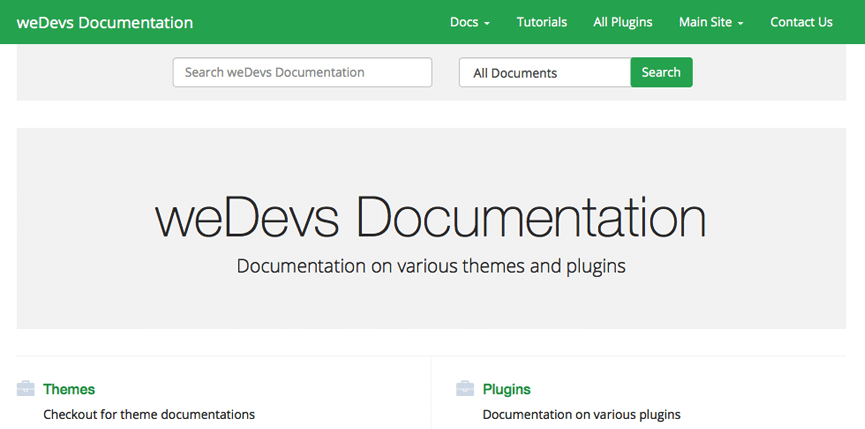
Task: Expand the Main Site dropdown menu
Action: 711,22
